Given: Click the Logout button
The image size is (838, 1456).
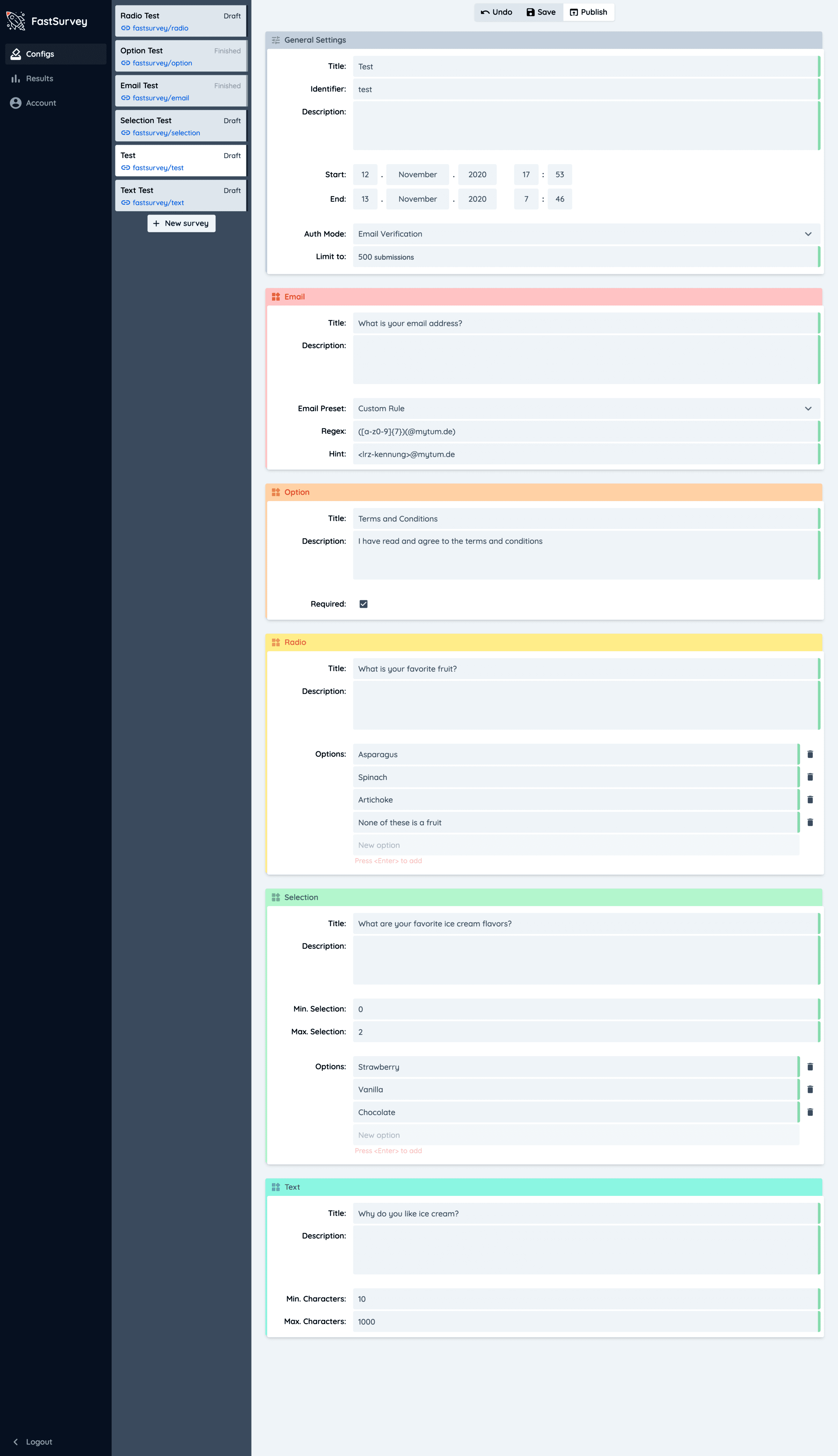Looking at the screenshot, I should [x=40, y=1441].
